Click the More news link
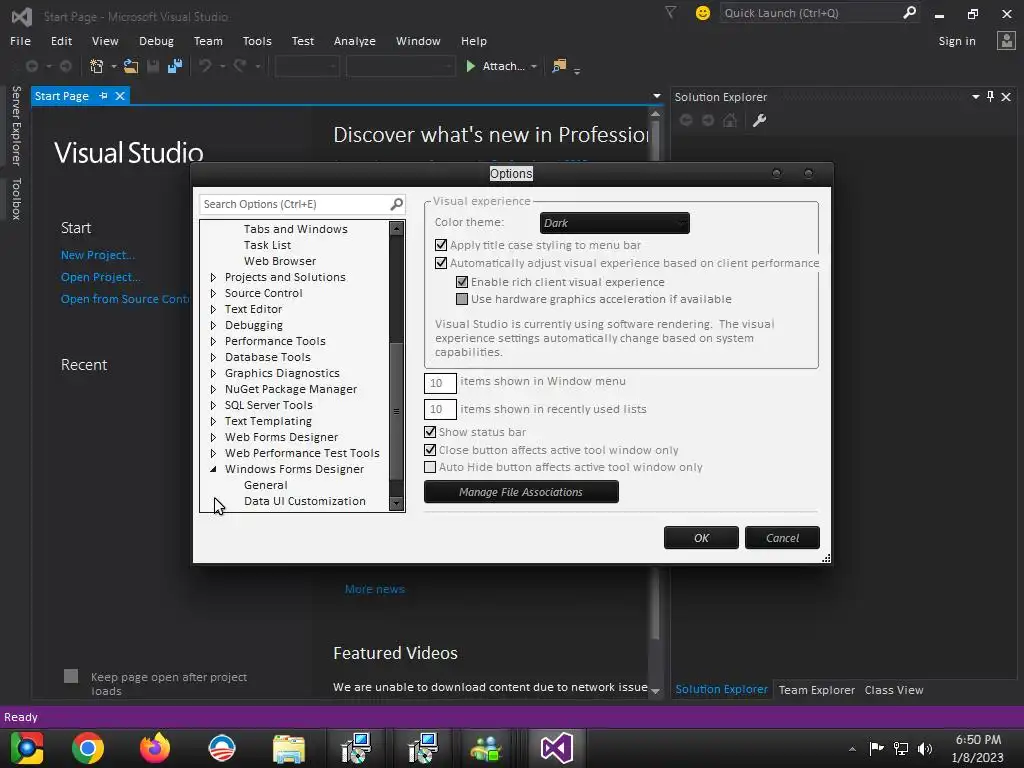 [x=375, y=589]
